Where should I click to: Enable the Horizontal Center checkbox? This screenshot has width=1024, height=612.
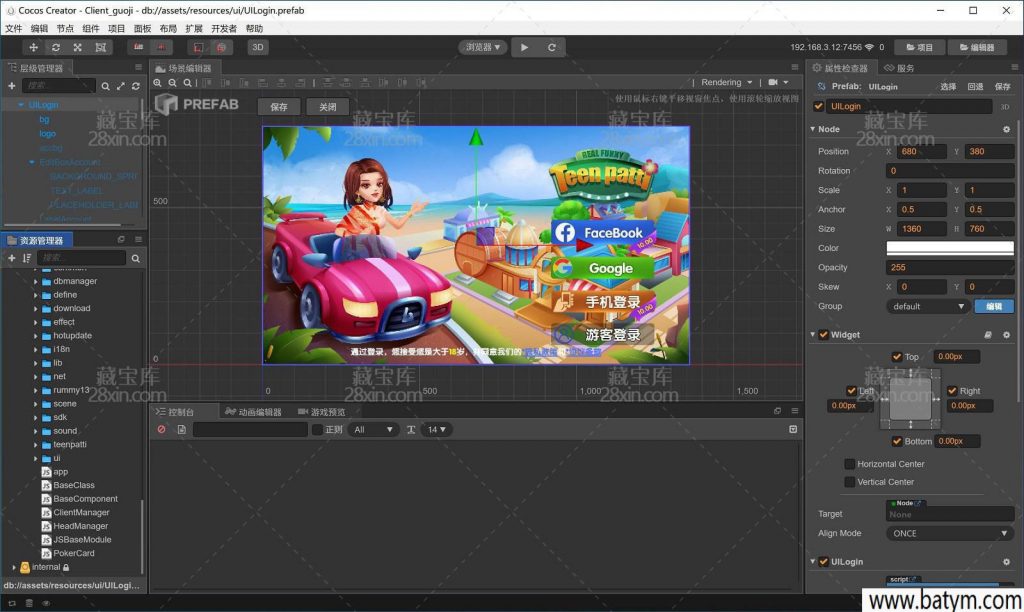(850, 464)
